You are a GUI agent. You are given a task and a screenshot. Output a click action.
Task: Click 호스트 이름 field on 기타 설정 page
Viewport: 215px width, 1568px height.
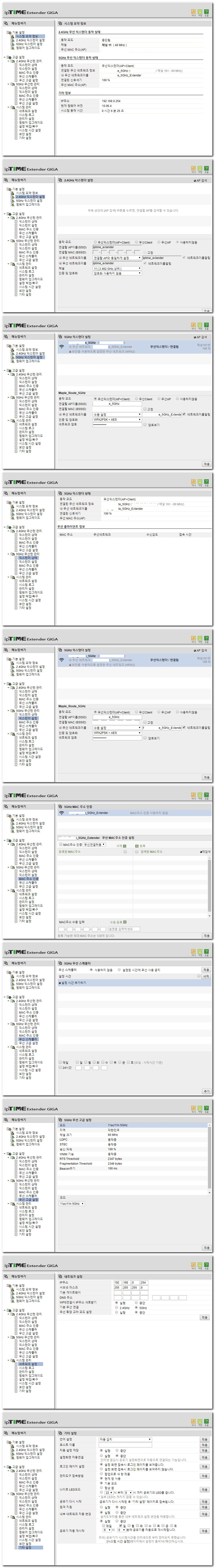(125, 1445)
